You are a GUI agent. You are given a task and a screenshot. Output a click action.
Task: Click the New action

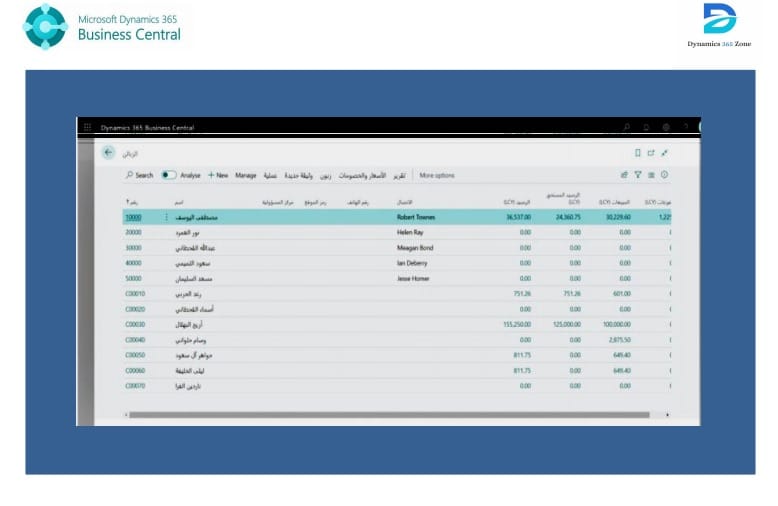click(x=218, y=175)
